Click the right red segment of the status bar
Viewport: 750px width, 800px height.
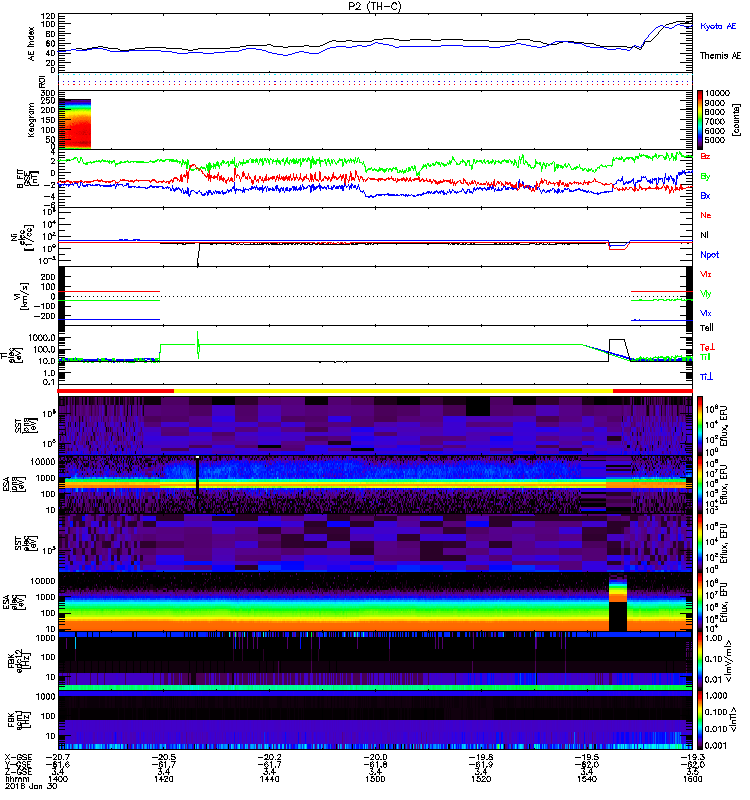653,391
